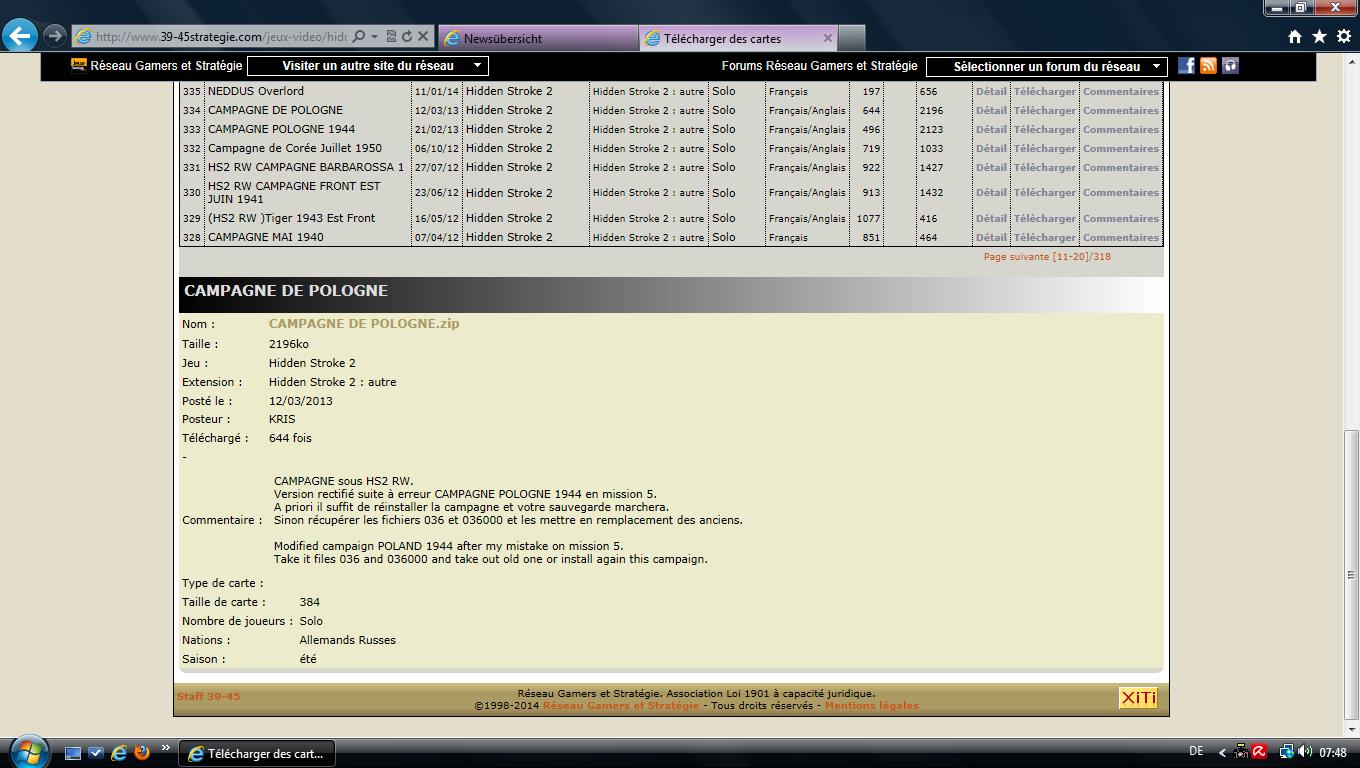1360x768 pixels.
Task: Click Télécharger for CAMPAGNE DE POLOGNE row
Action: [x=1044, y=110]
